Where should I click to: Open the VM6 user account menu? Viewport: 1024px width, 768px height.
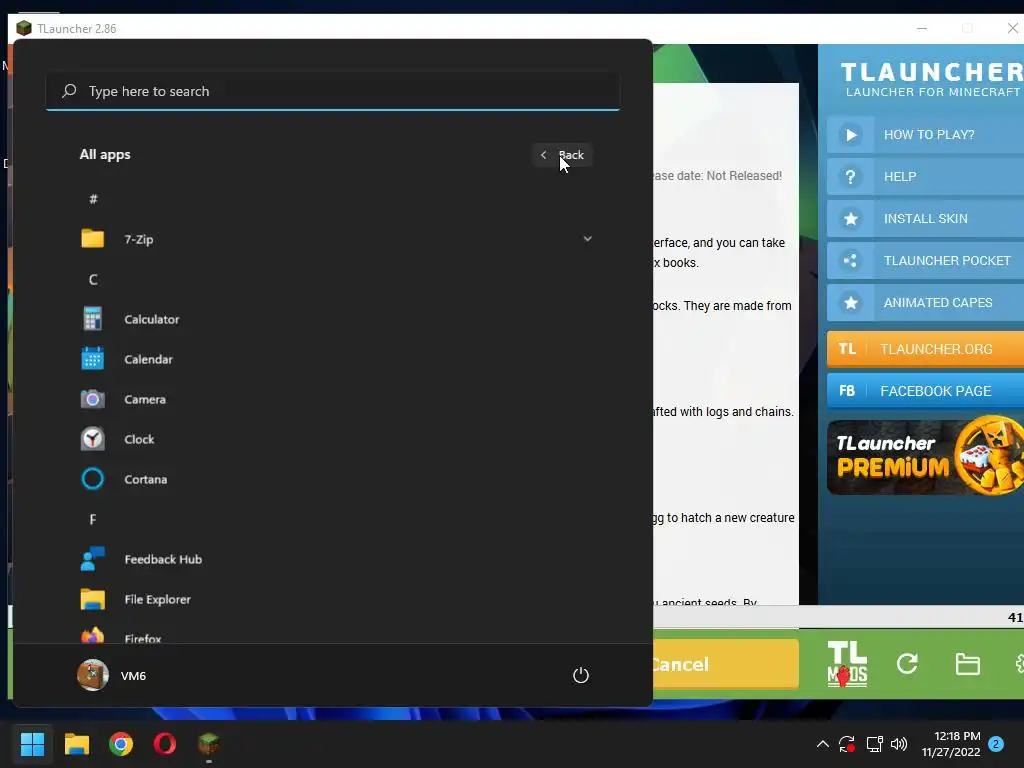(x=112, y=675)
